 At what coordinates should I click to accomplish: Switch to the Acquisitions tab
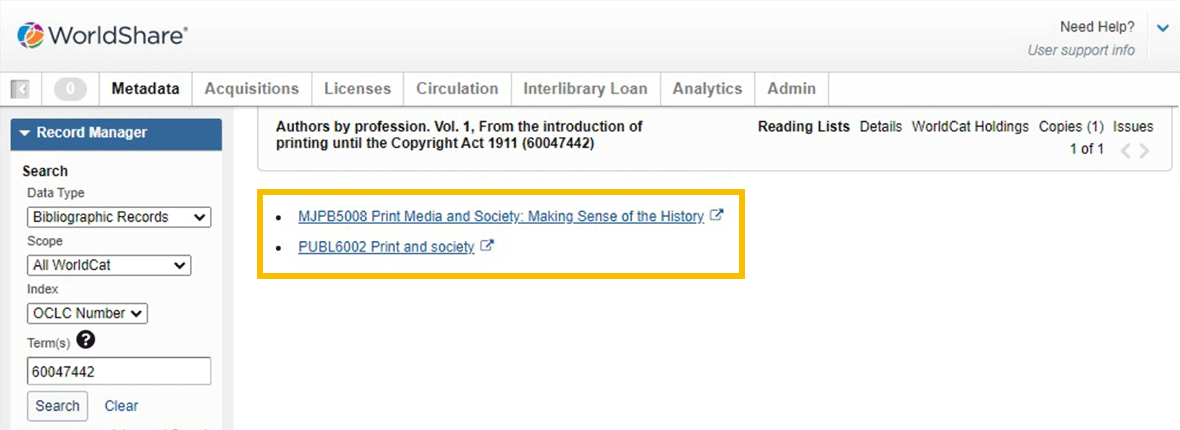pos(251,89)
